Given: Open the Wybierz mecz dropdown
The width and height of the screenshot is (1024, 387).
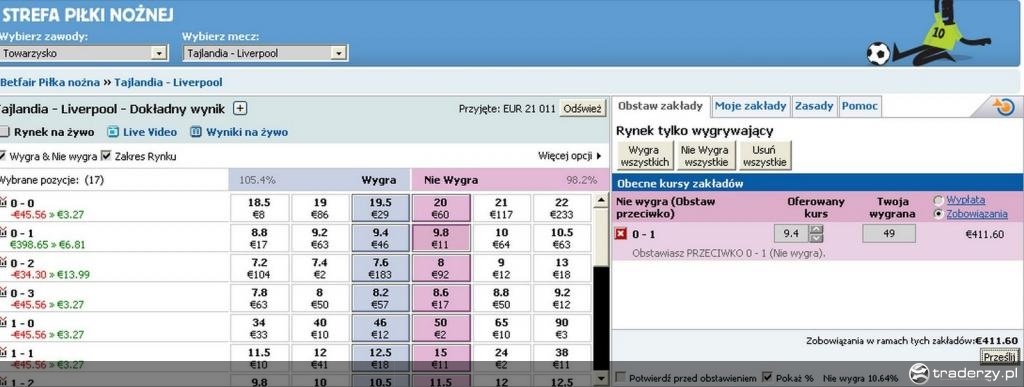Looking at the screenshot, I should click(265, 54).
